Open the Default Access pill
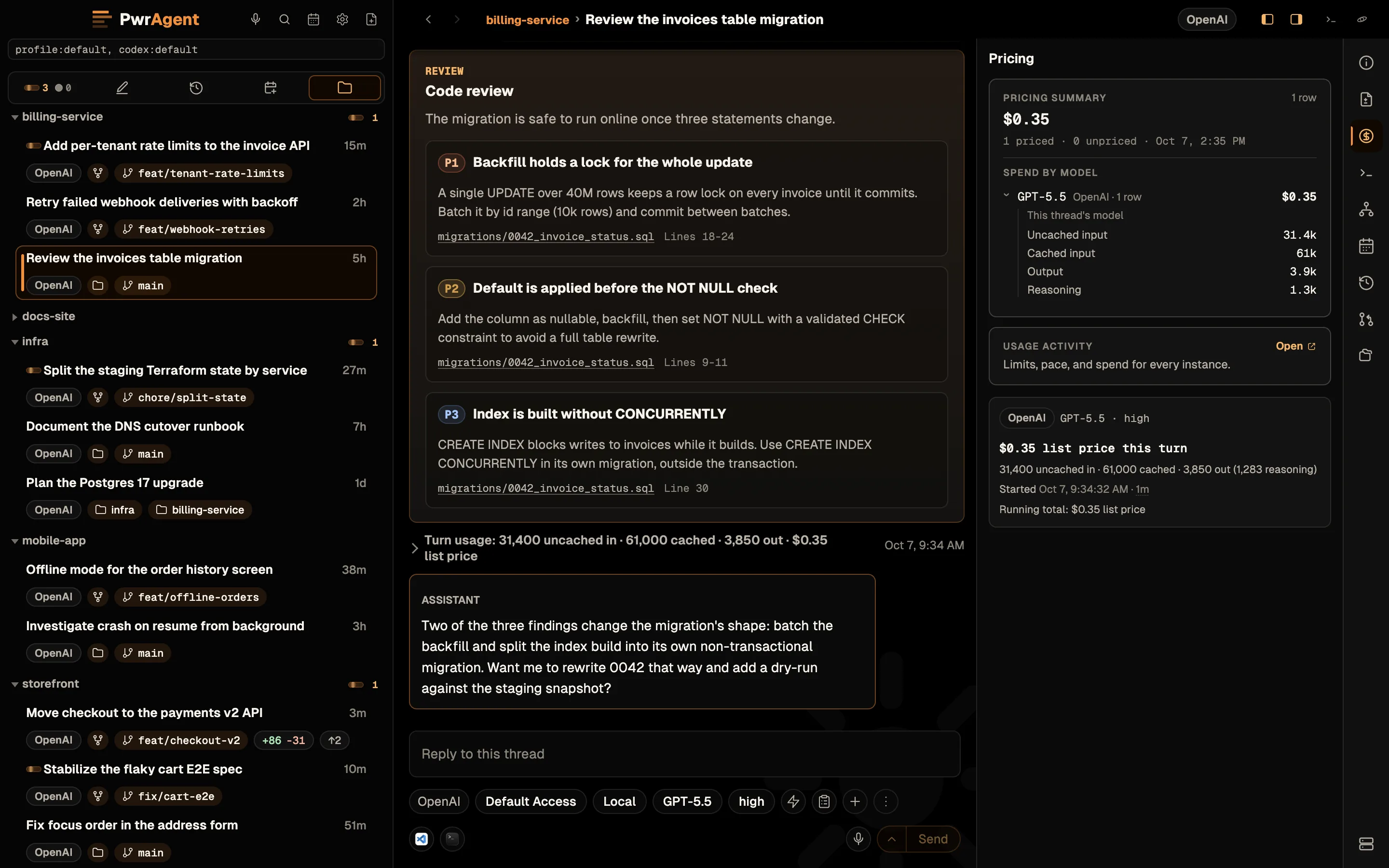The height and width of the screenshot is (868, 1389). (x=531, y=801)
